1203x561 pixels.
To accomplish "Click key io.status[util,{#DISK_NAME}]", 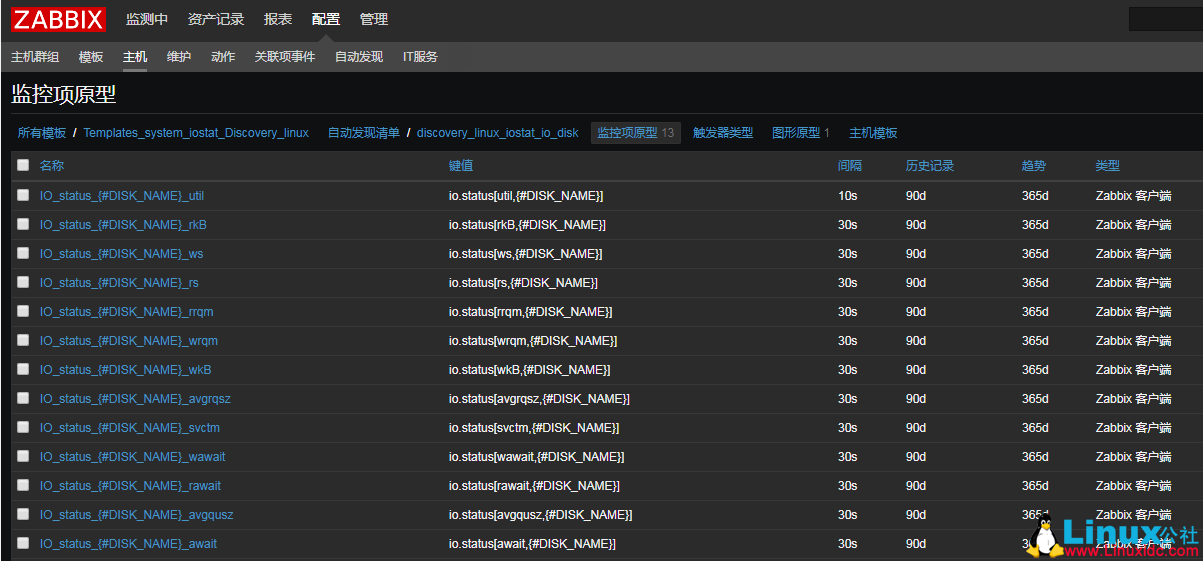I will click(x=526, y=196).
